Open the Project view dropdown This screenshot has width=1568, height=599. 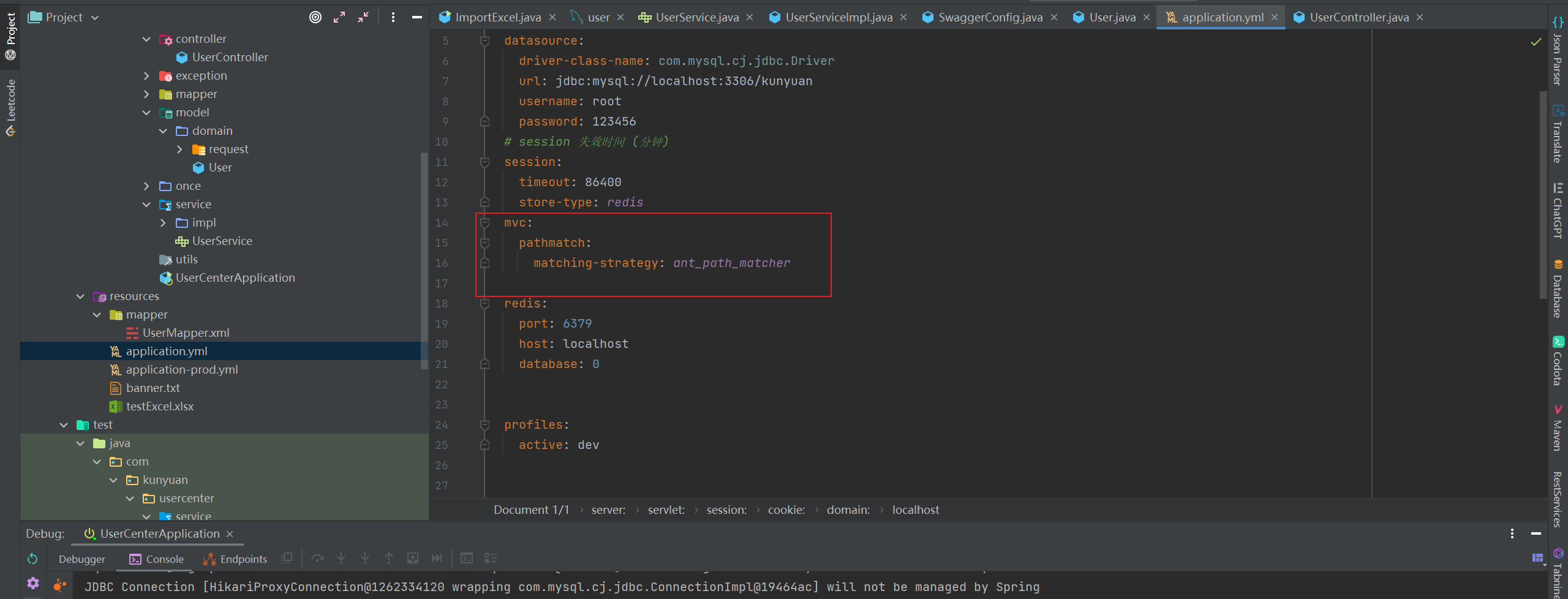[95, 18]
